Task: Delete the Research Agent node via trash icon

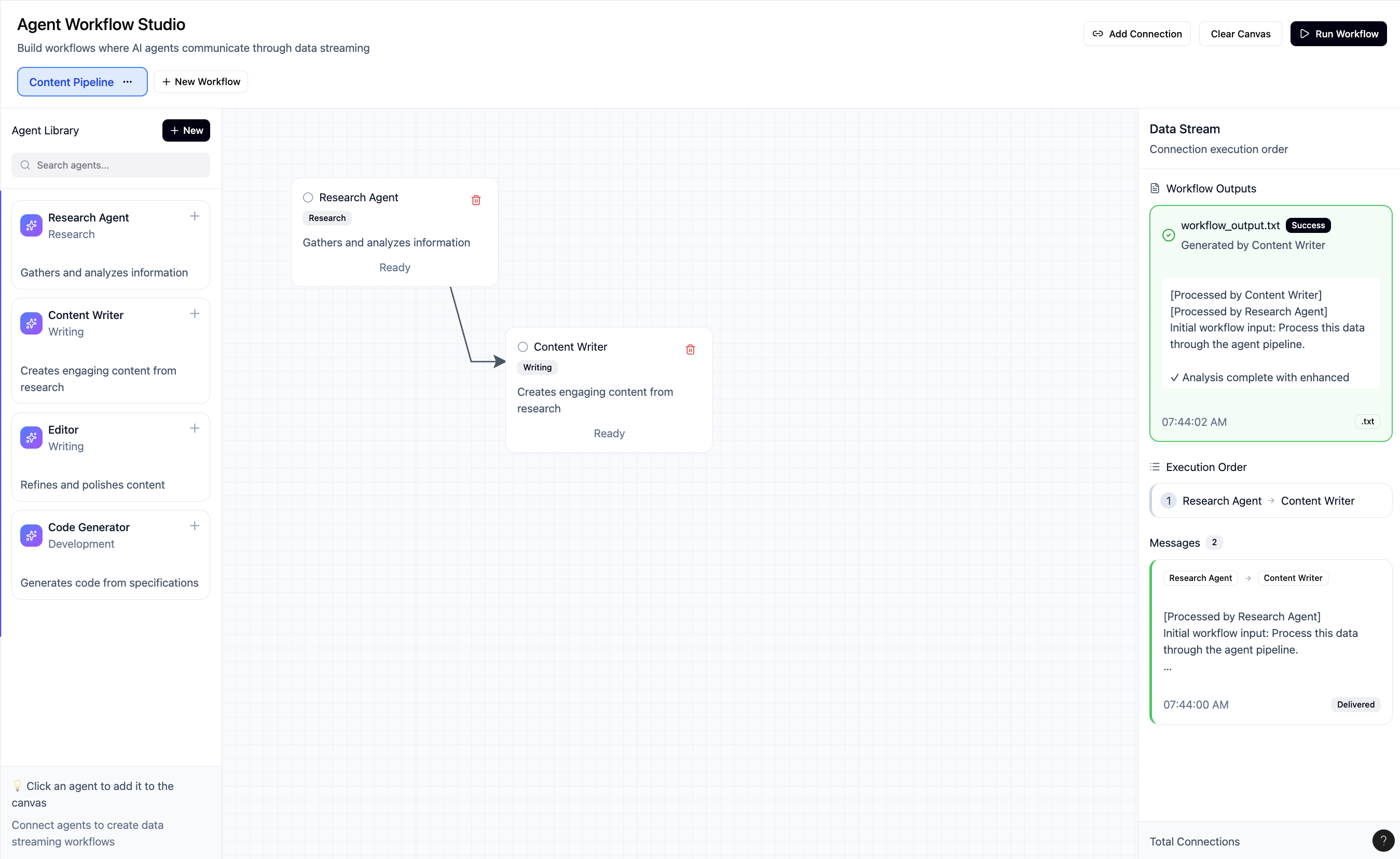Action: click(x=476, y=200)
